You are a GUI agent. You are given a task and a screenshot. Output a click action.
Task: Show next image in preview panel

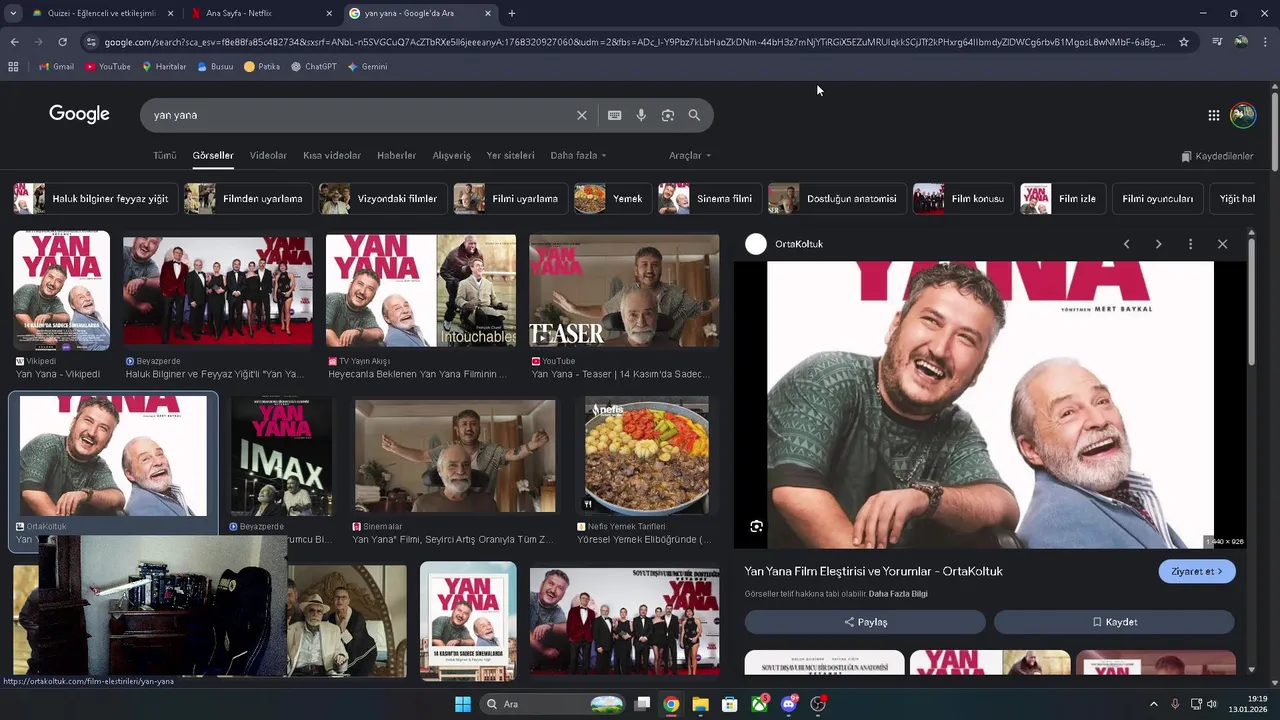tap(1158, 244)
